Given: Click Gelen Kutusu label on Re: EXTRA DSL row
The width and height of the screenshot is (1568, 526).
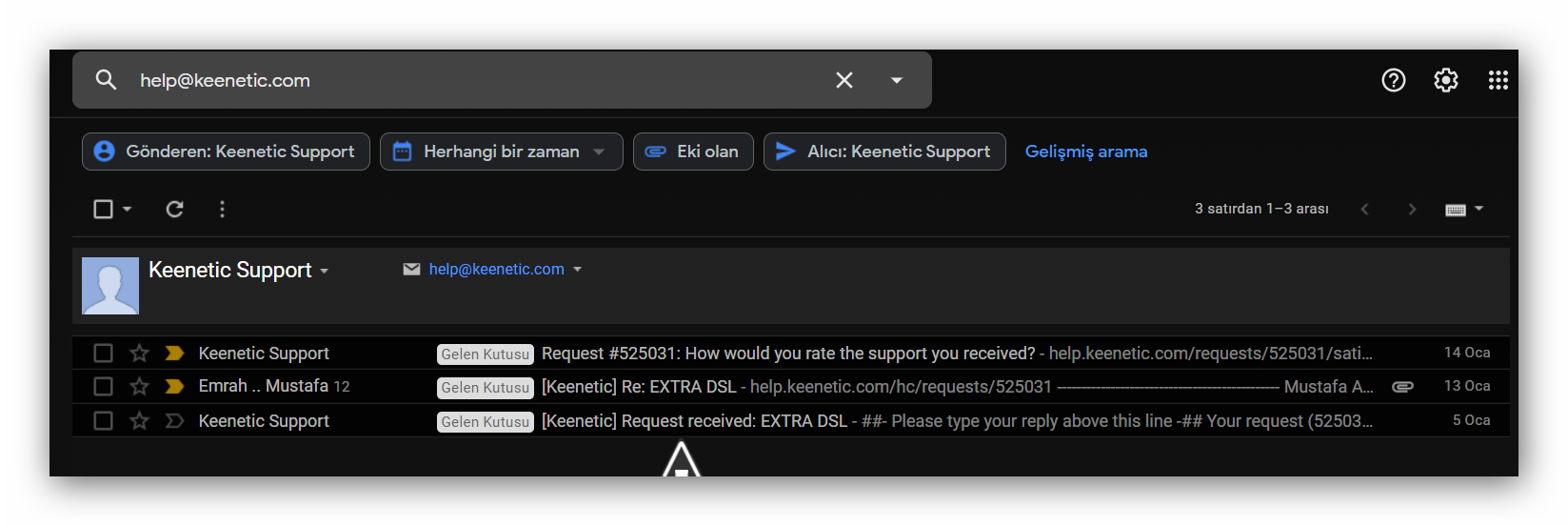Looking at the screenshot, I should 486,388.
